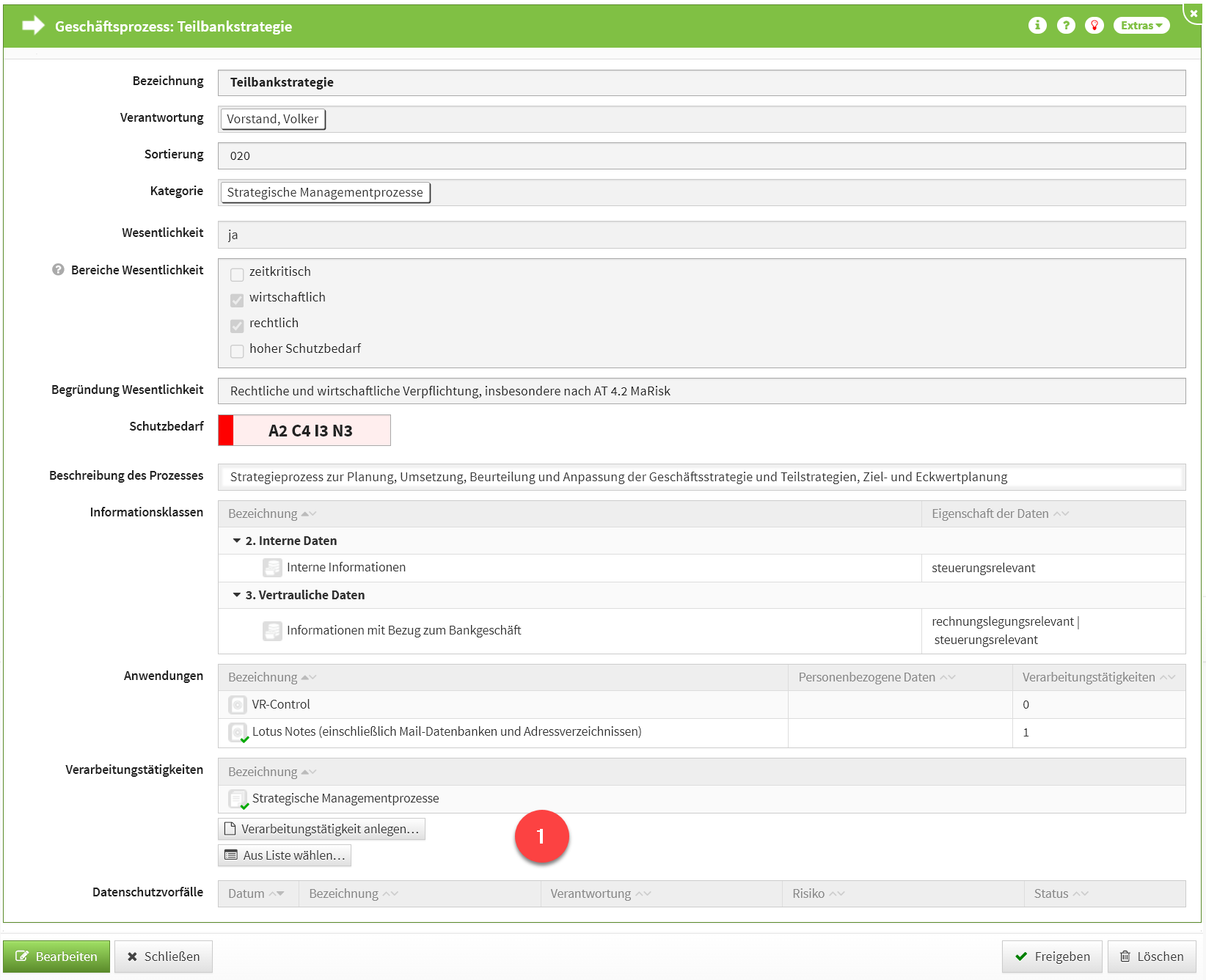Viewport: 1206px width, 980px height.
Task: Toggle the wirtschaftlich checkbox
Action: (237, 300)
